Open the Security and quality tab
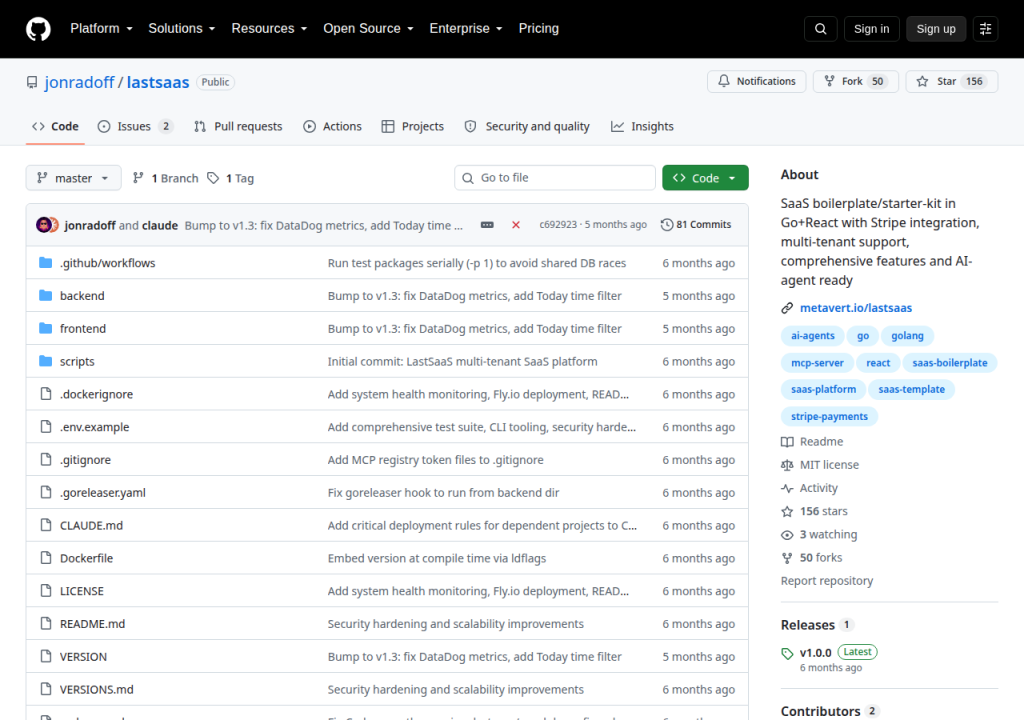 coord(527,126)
